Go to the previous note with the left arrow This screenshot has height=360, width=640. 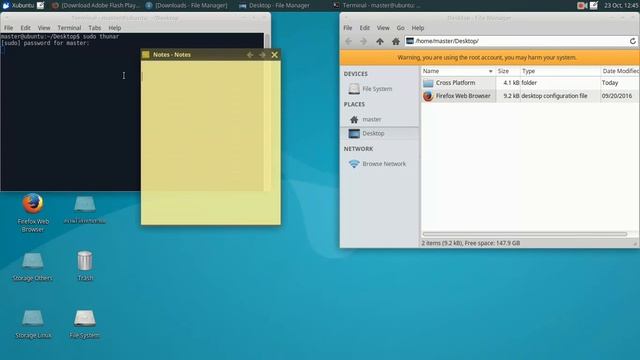coord(250,55)
